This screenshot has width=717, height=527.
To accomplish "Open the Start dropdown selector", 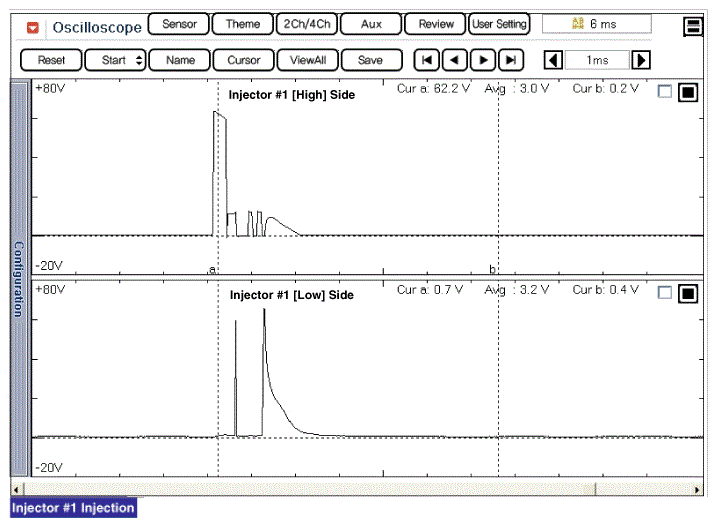I will [x=115, y=60].
